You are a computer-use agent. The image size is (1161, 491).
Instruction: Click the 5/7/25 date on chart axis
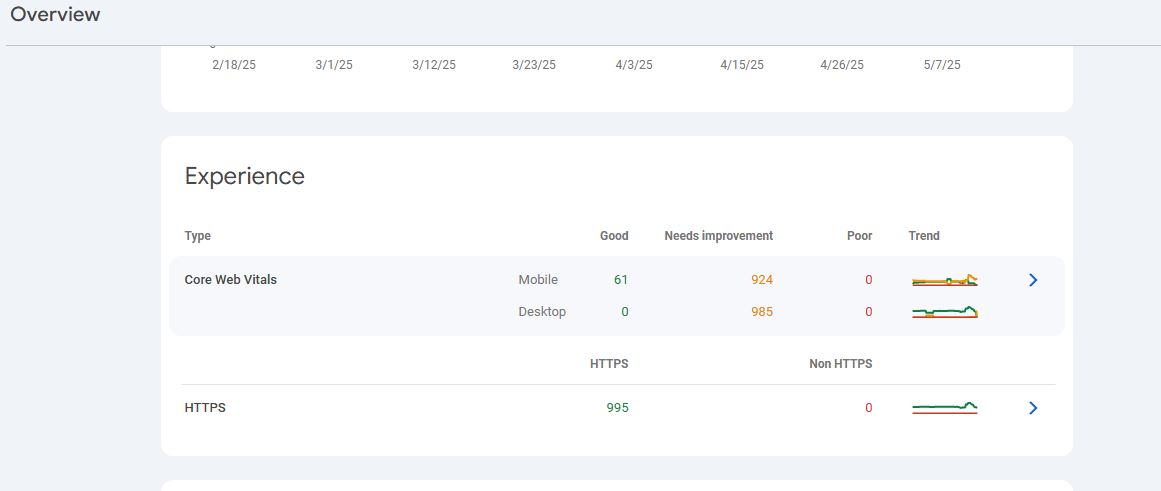pyautogui.click(x=942, y=65)
